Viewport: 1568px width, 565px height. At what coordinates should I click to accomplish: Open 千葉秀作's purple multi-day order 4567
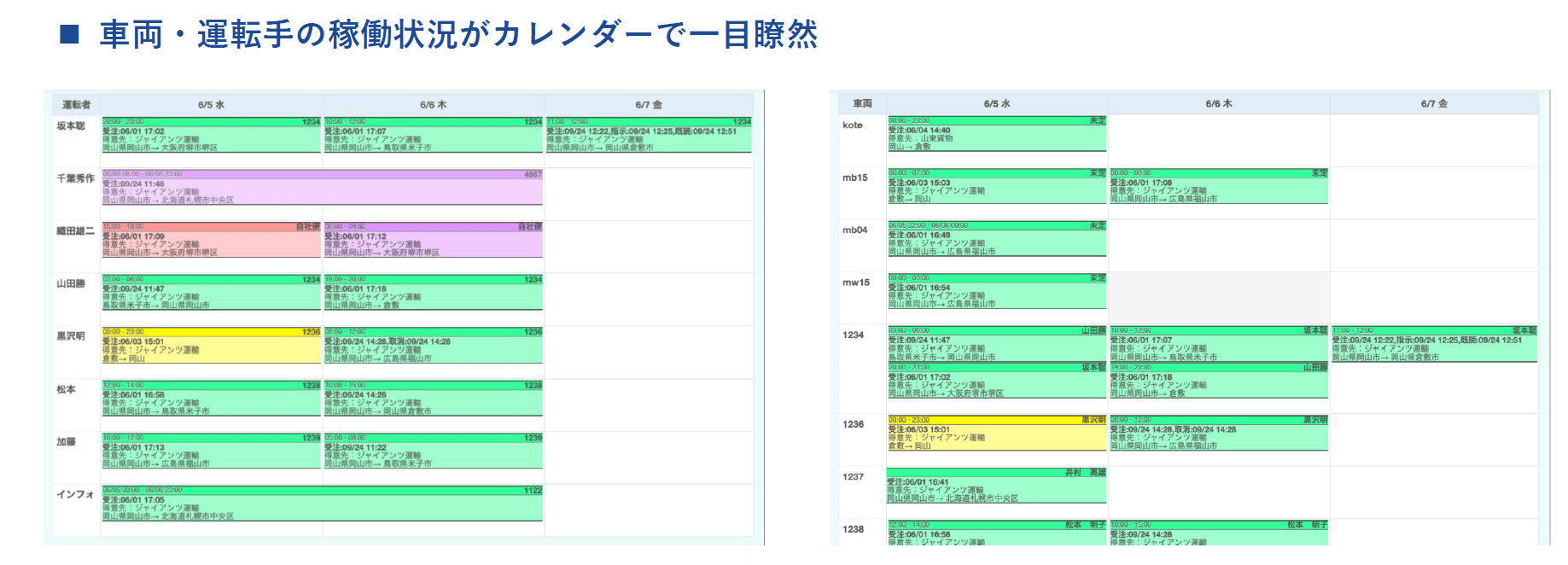[322, 188]
